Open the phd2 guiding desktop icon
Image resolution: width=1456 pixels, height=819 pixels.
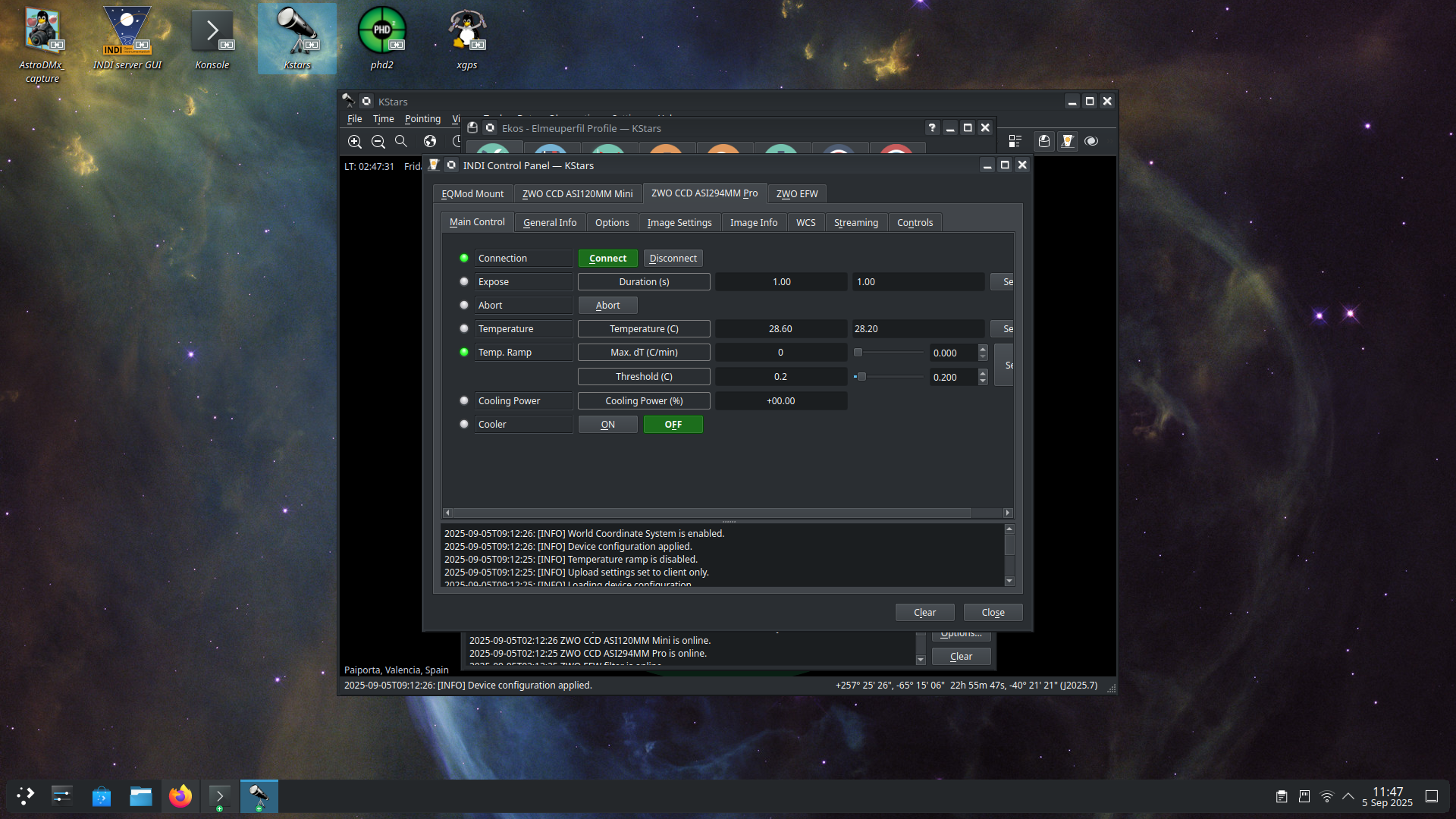click(x=382, y=38)
